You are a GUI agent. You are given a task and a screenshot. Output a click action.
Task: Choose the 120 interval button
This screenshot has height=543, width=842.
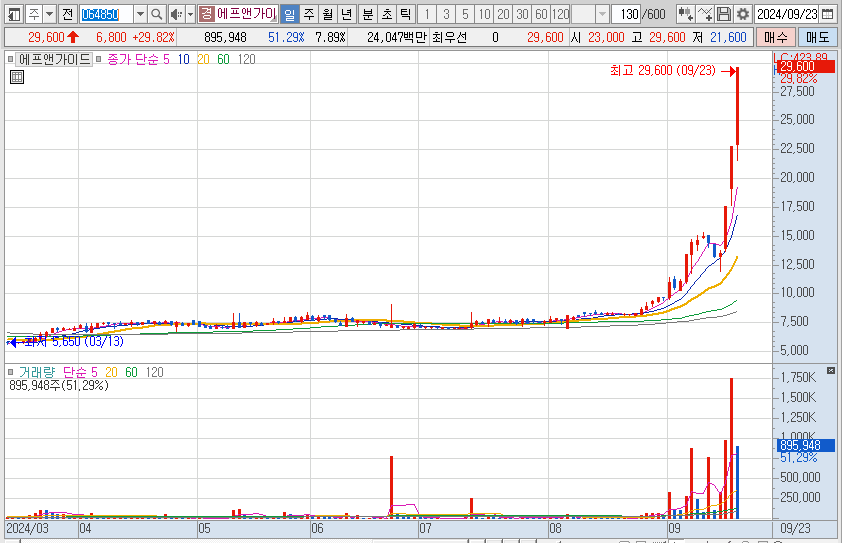(x=561, y=14)
